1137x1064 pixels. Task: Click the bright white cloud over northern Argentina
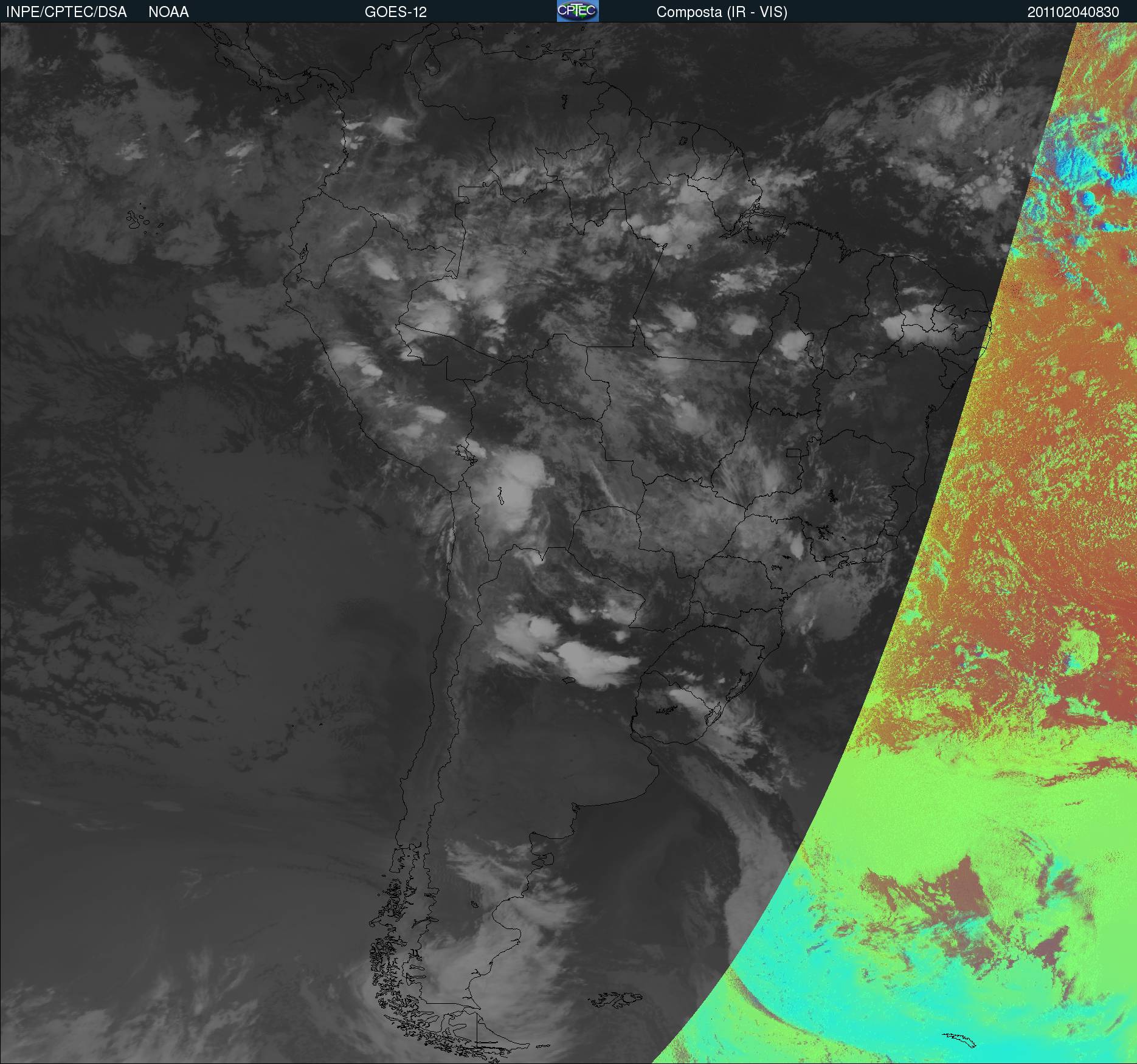tap(596, 663)
